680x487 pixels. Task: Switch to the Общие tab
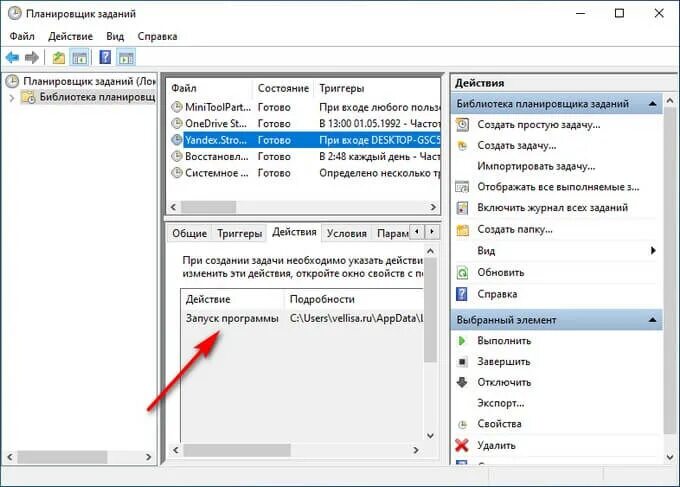190,233
